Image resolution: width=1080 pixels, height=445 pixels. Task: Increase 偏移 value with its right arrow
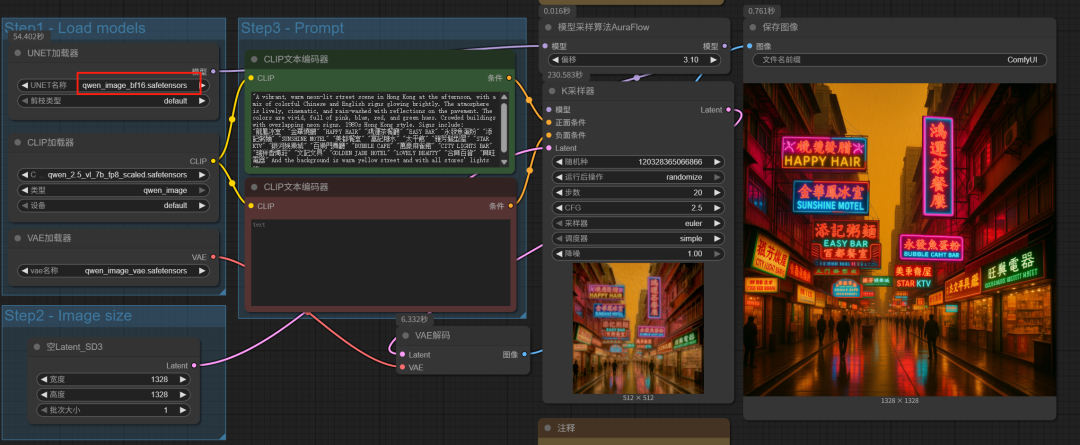tap(713, 60)
